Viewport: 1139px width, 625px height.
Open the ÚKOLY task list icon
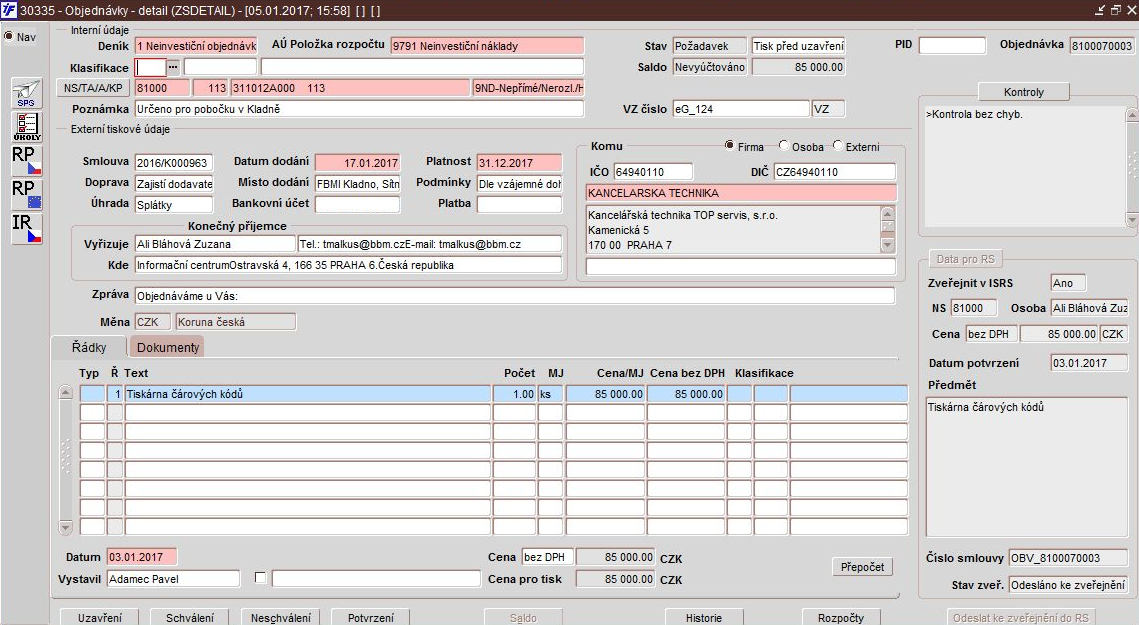(26, 126)
